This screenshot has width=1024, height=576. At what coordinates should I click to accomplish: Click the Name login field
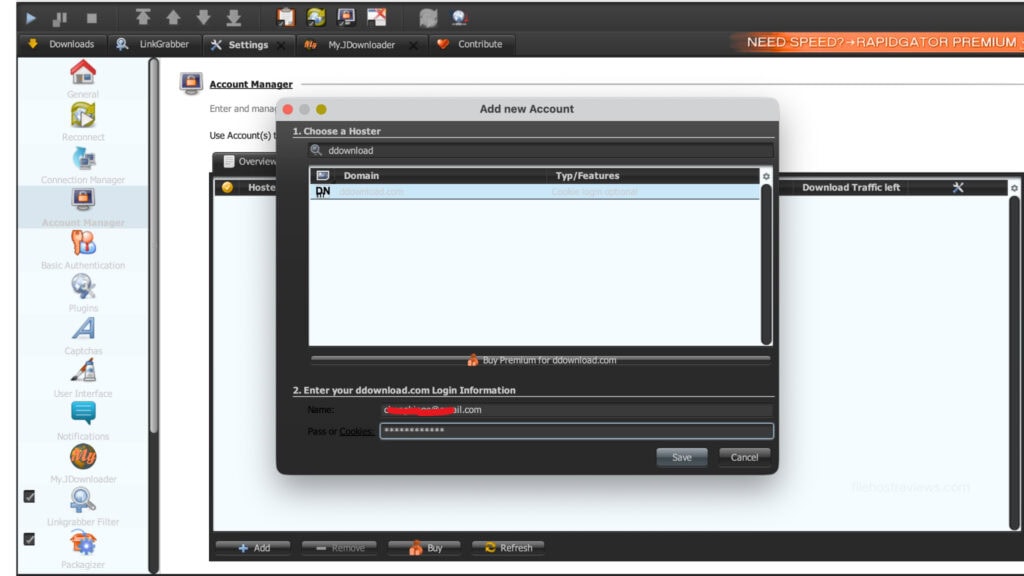(x=577, y=410)
